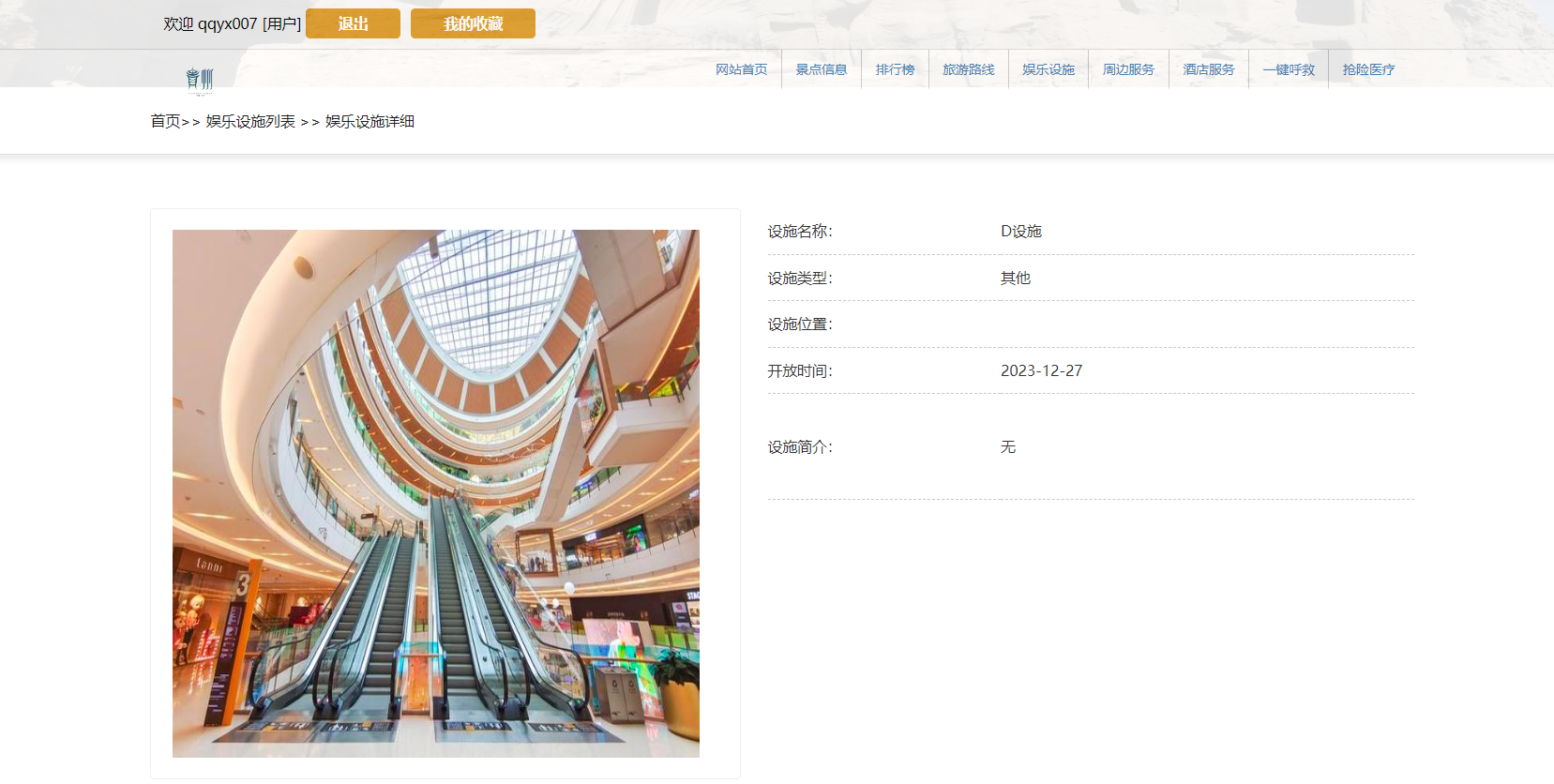
Task: Open 排行榜 navigation item
Action: click(895, 69)
